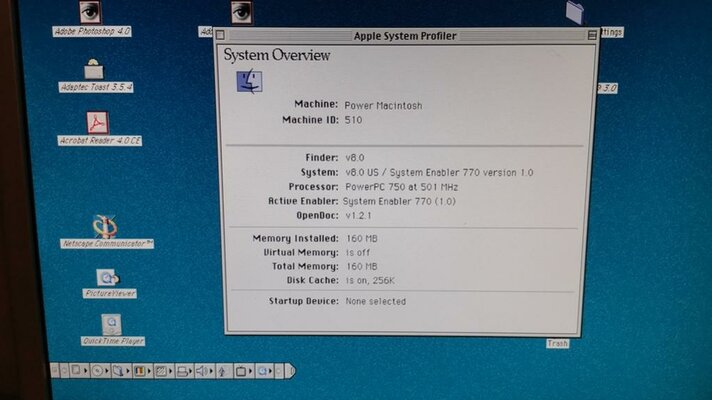Expand the CD player Control Strip module
The image size is (712, 400).
pos(98,371)
